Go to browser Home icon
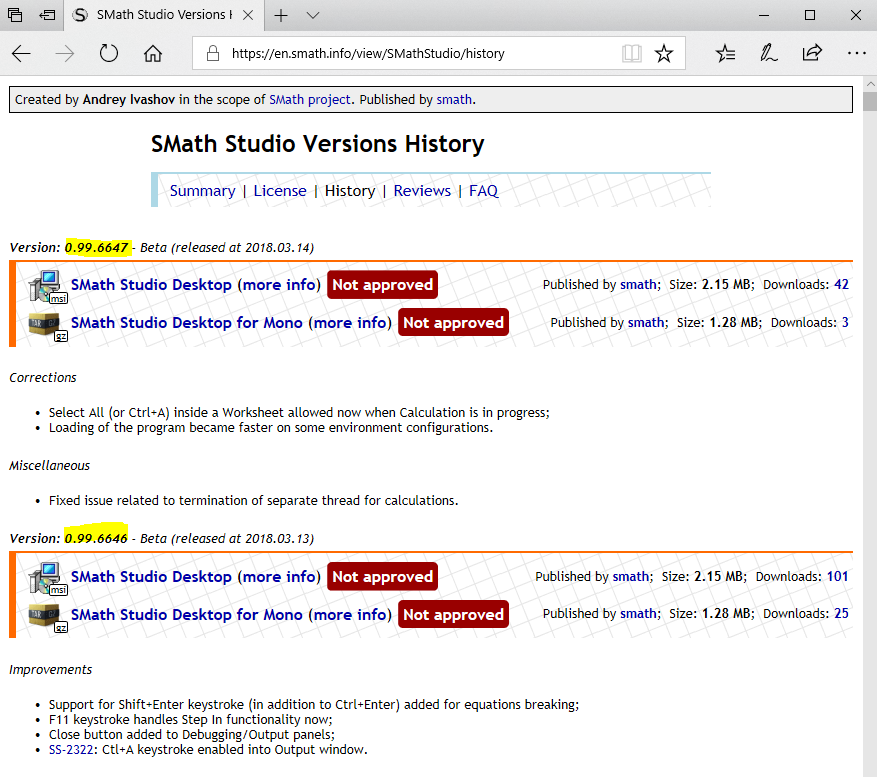 [x=152, y=54]
